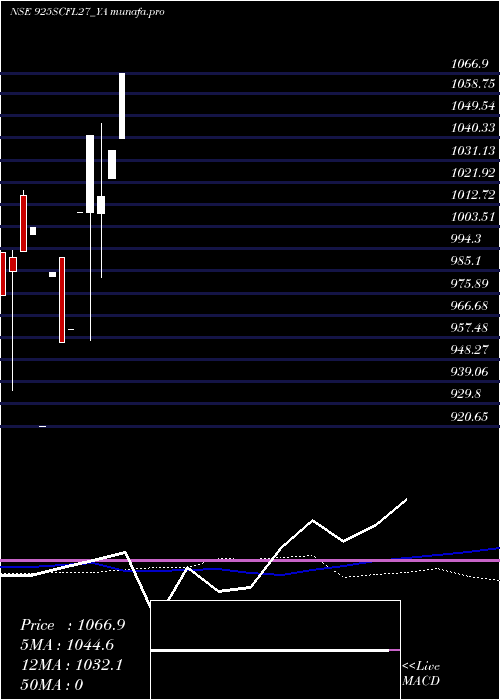Click the Price : 1066.9 readout
This screenshot has height=700, width=500.
pyautogui.click(x=73, y=625)
